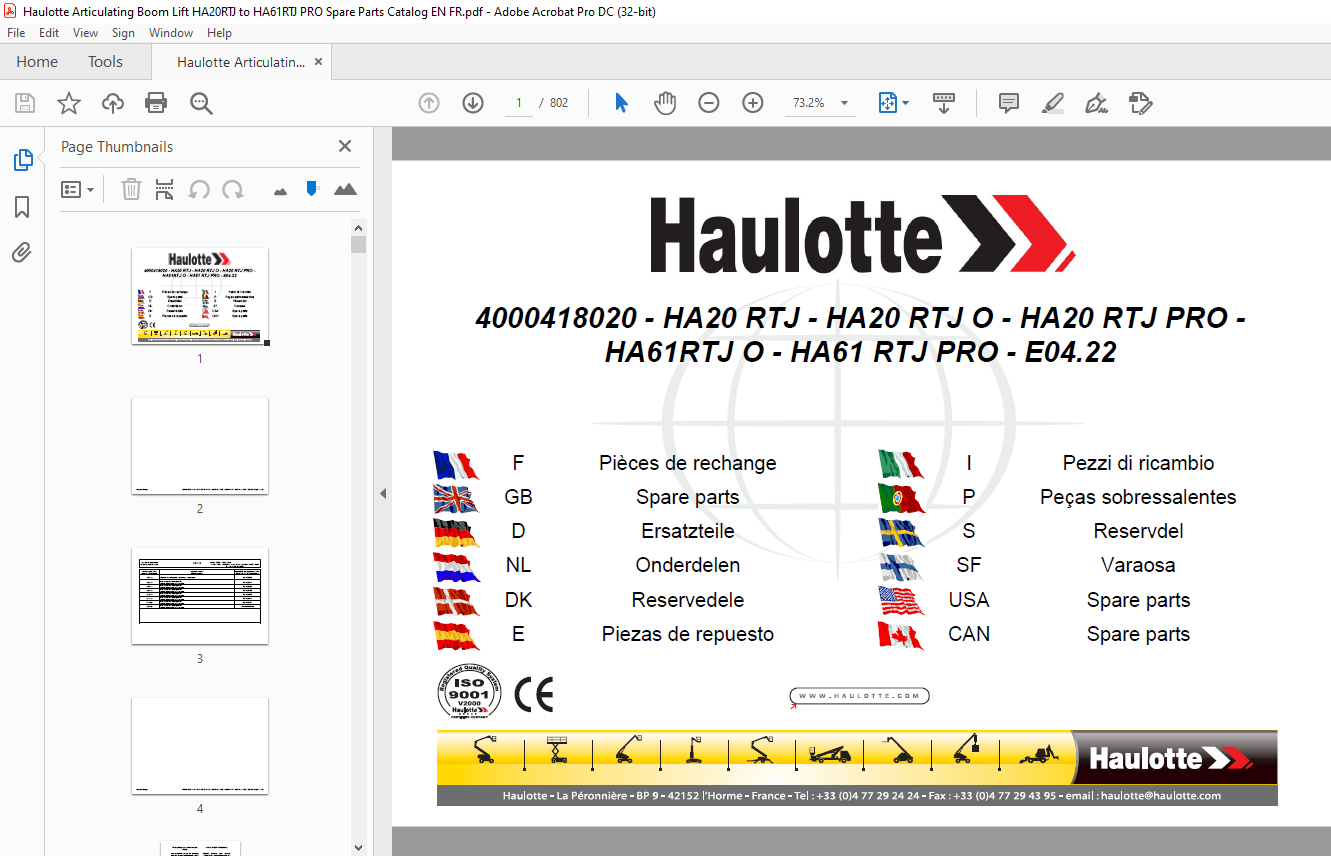Print the document using printer icon

point(156,103)
